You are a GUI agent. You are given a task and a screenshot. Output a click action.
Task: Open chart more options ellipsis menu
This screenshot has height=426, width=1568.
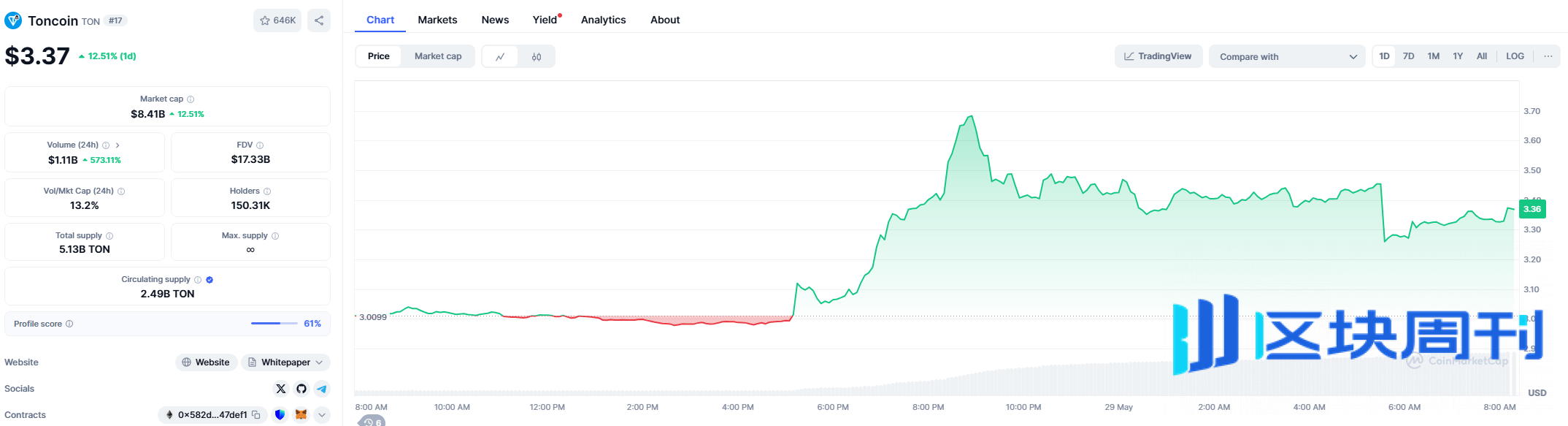click(1548, 56)
